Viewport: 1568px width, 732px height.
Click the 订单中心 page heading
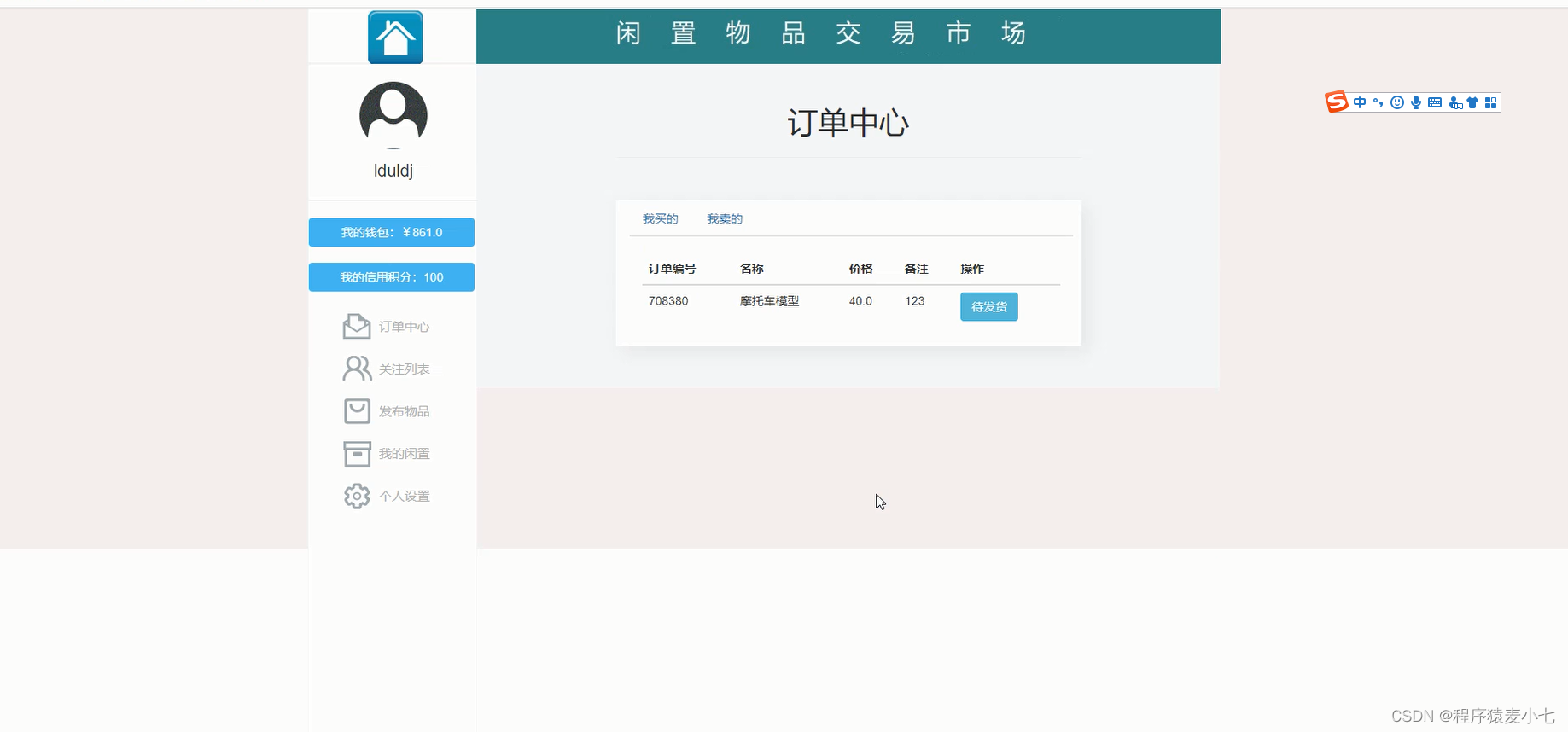(848, 123)
